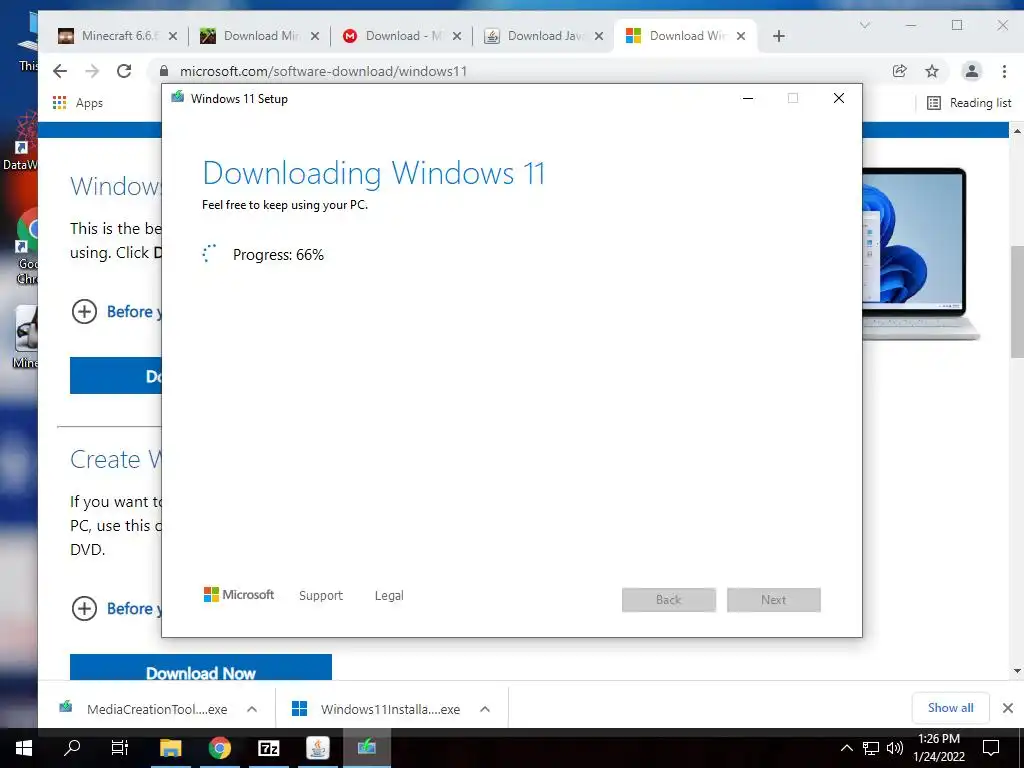This screenshot has width=1024, height=768.
Task: Close the Windows 11 Setup dialog
Action: tap(839, 99)
